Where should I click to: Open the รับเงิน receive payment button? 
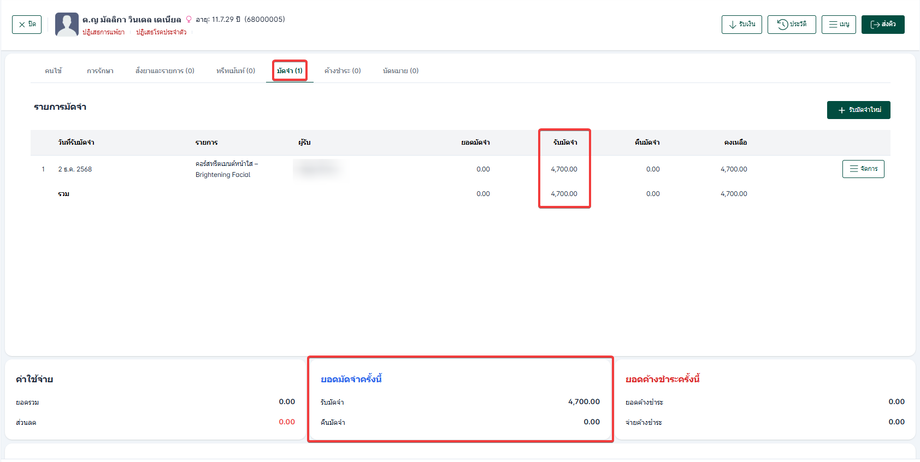pos(742,25)
